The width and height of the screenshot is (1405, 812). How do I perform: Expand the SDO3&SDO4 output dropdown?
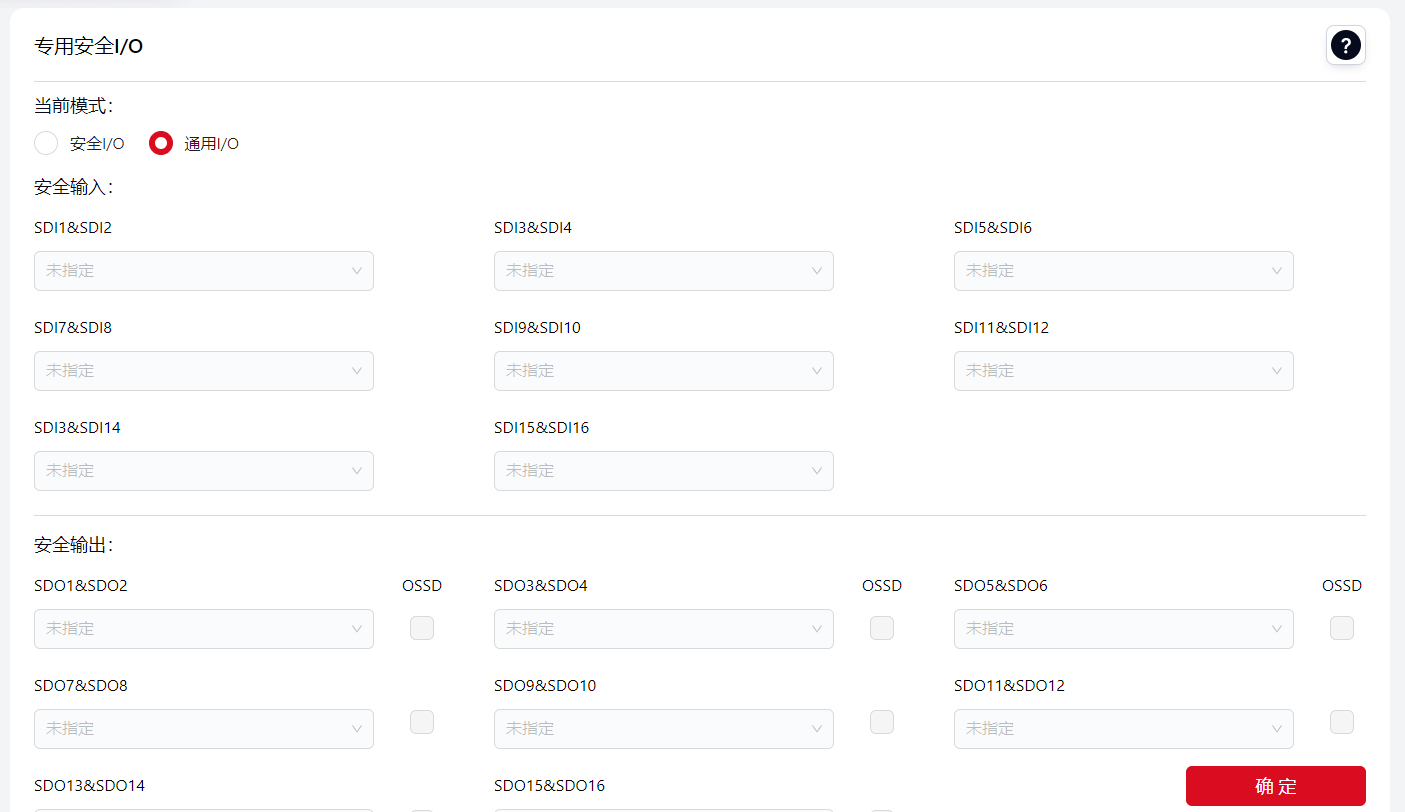[x=663, y=629]
